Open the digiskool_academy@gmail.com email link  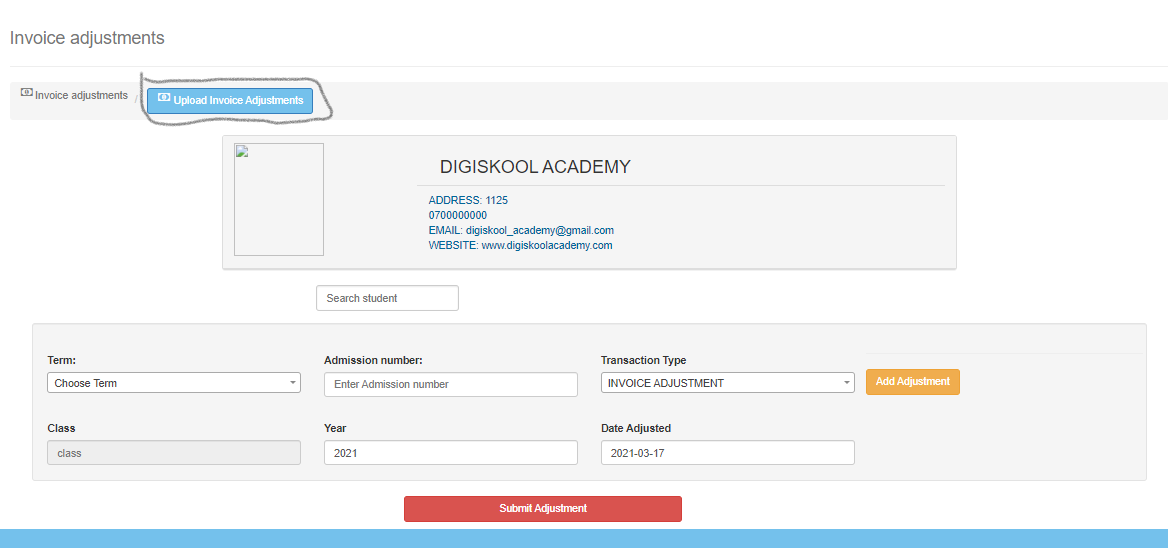[x=539, y=230]
